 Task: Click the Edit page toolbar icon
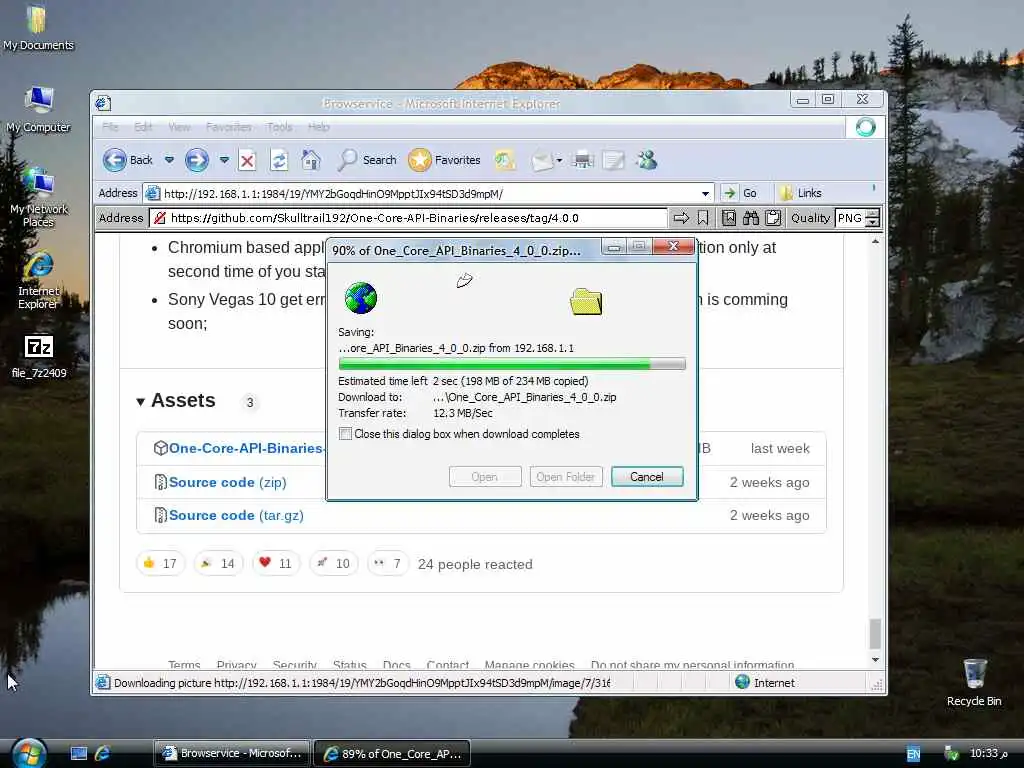point(613,160)
